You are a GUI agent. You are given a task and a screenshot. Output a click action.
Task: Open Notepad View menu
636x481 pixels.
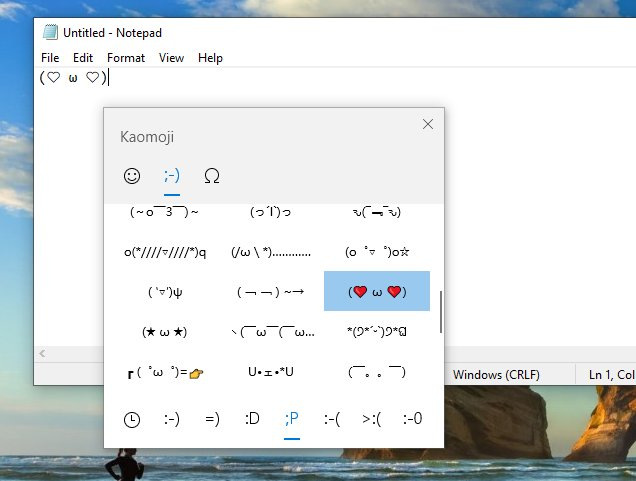(x=171, y=58)
